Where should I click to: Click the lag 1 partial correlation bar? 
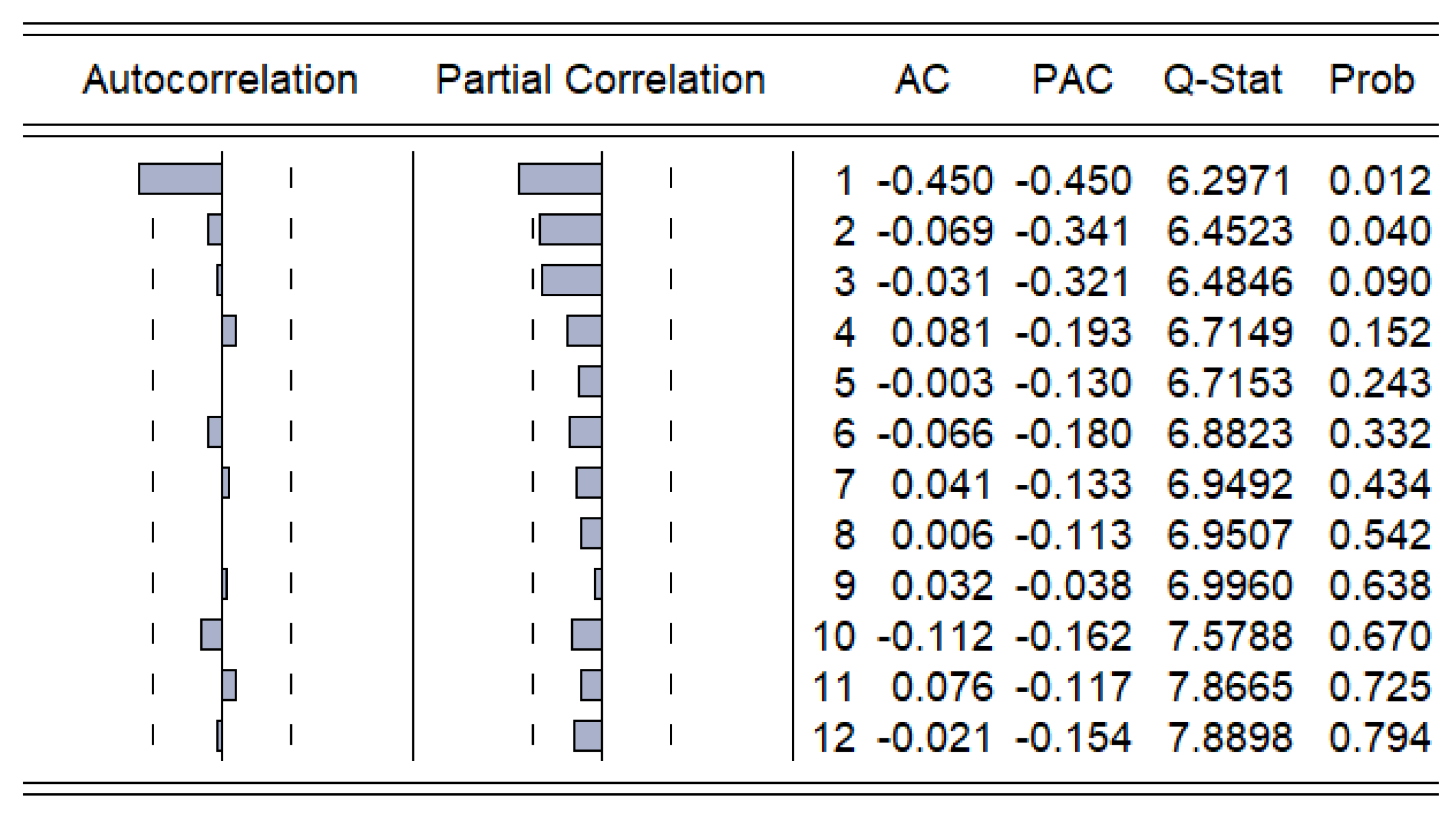coord(560,179)
